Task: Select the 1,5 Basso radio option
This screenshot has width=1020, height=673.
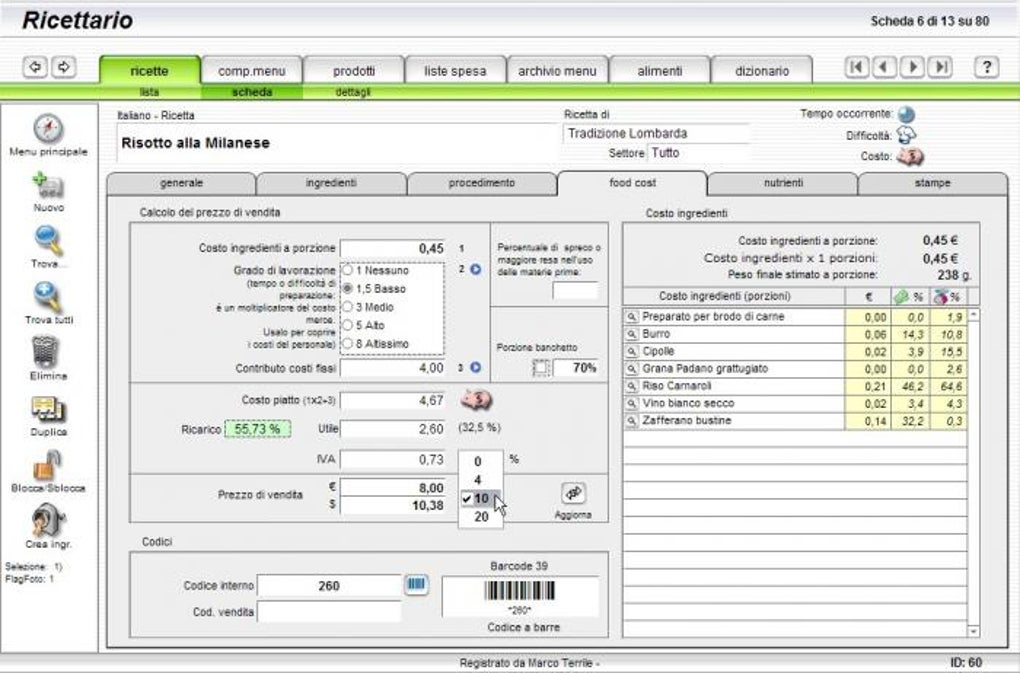Action: [348, 288]
